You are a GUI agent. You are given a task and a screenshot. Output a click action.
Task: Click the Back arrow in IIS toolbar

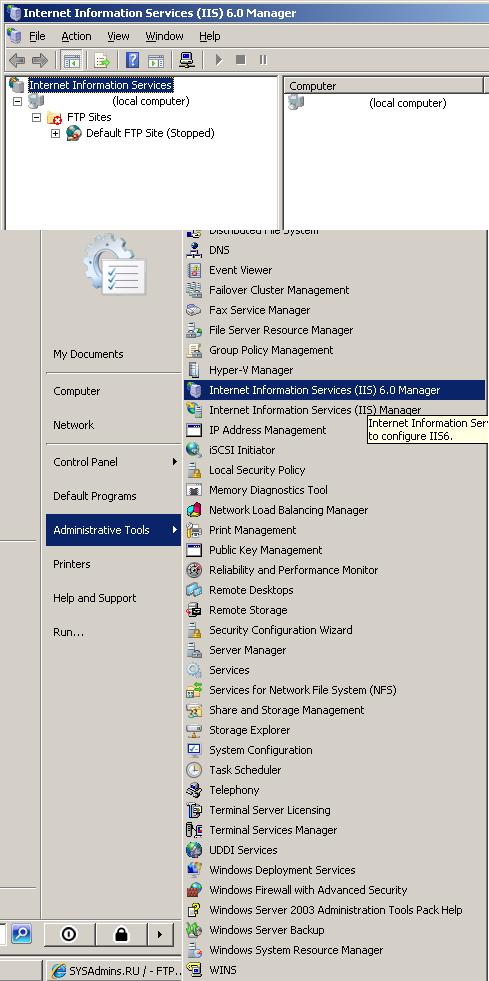point(17,61)
